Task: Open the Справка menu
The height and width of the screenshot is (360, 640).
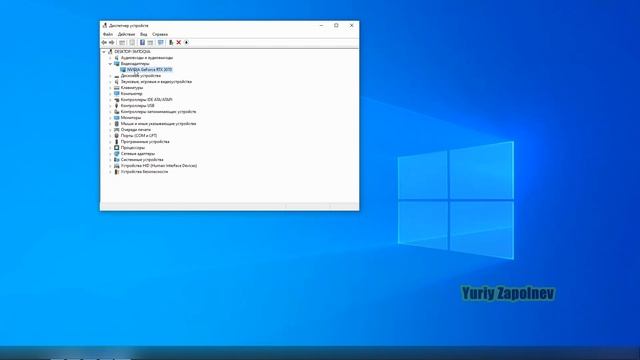Action: tap(160, 34)
